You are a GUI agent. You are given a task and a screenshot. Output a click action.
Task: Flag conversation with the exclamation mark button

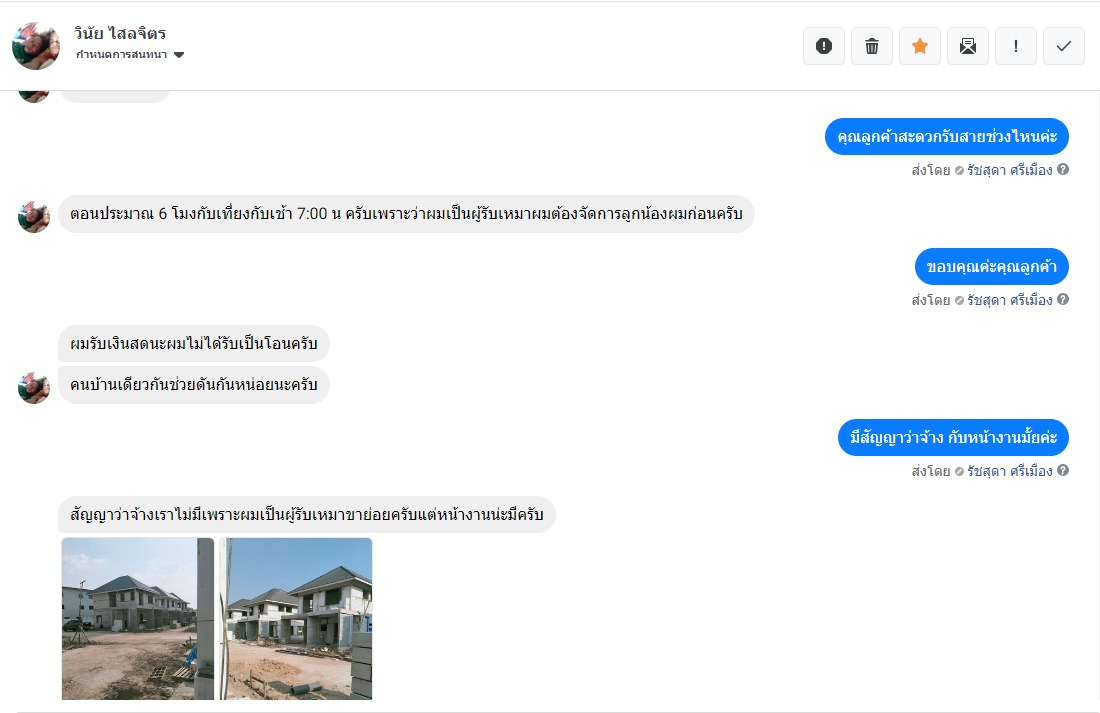tap(1016, 46)
